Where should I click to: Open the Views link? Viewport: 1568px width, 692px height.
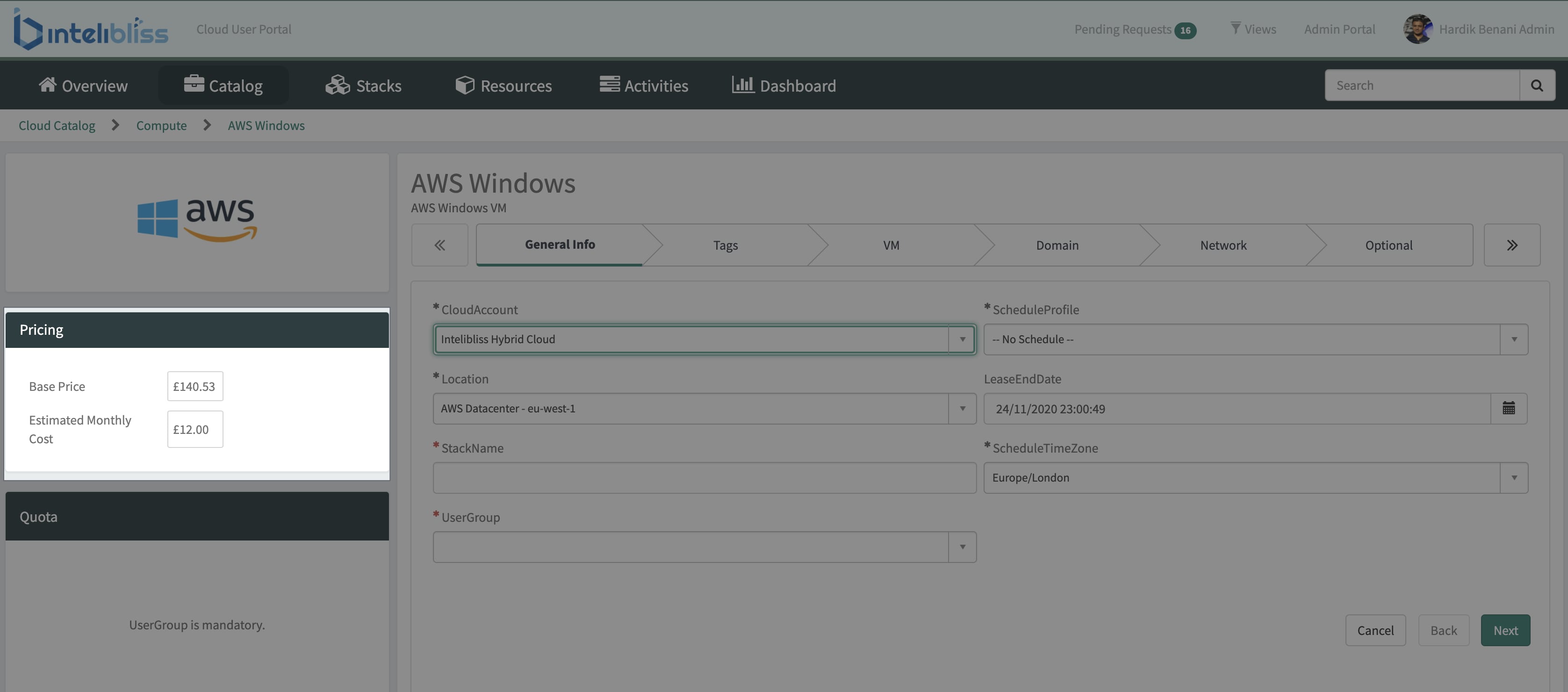point(1260,29)
